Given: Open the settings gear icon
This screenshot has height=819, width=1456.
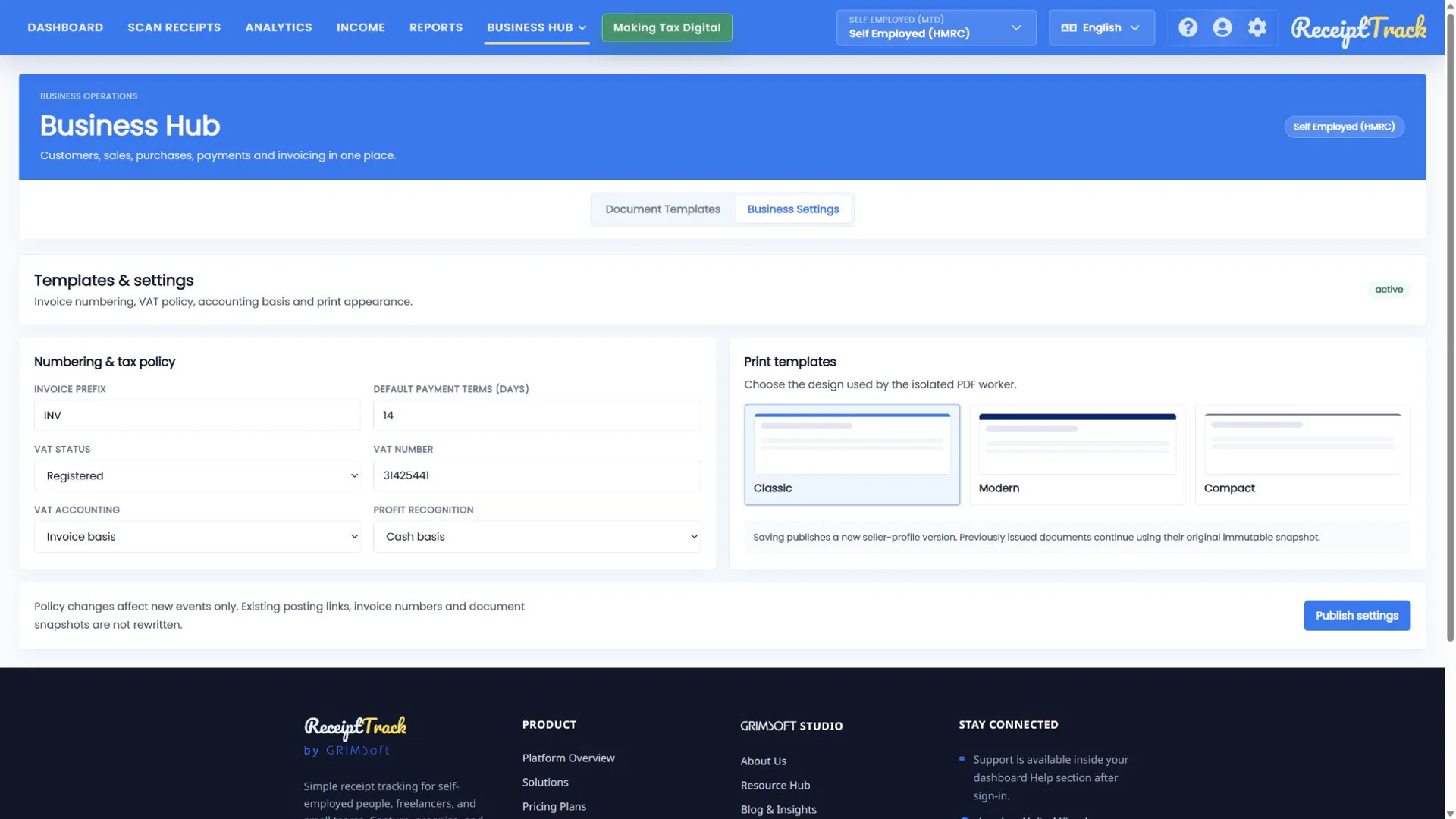Looking at the screenshot, I should click(x=1257, y=28).
